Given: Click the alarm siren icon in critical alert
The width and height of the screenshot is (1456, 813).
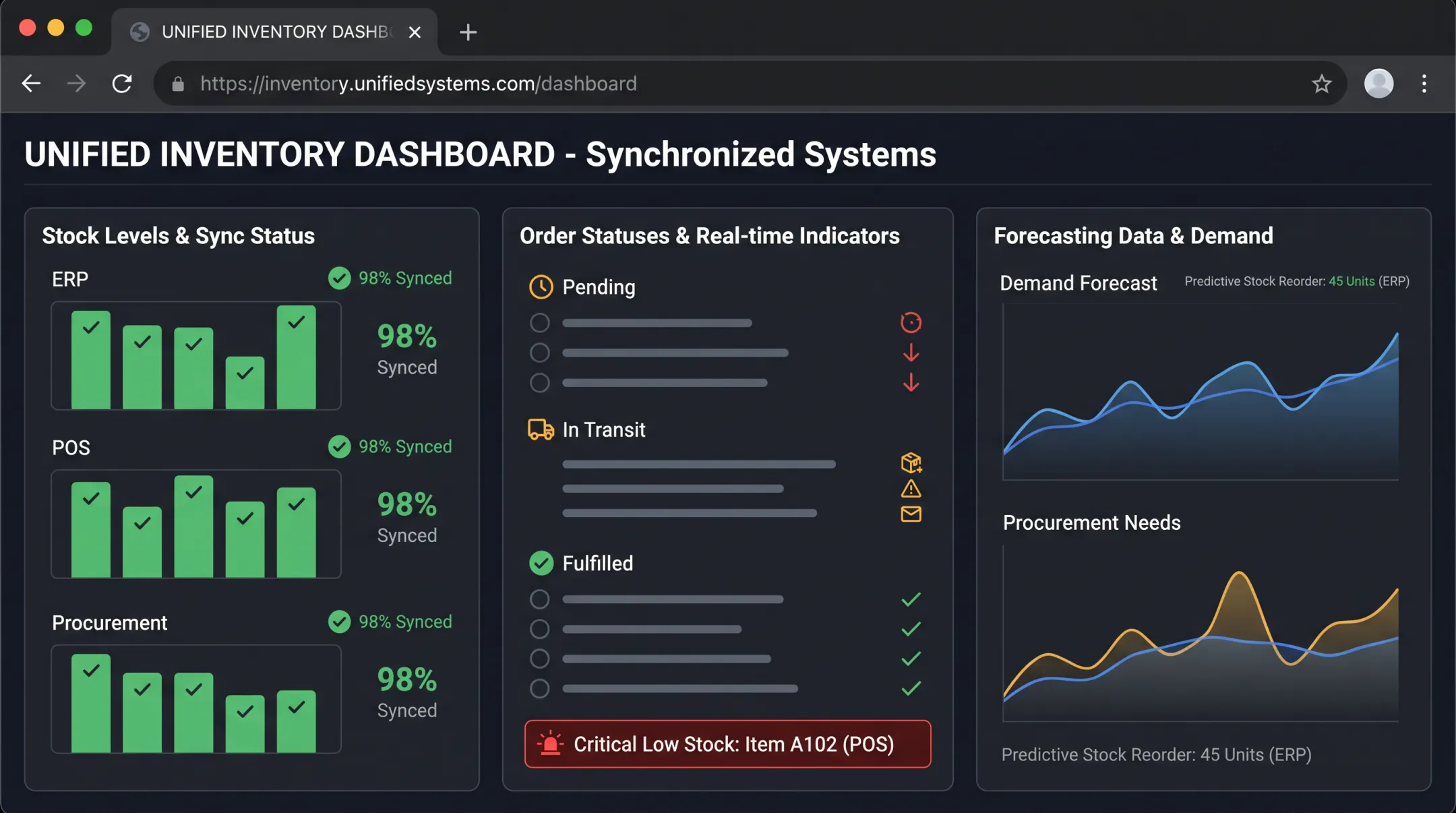Looking at the screenshot, I should (x=550, y=743).
